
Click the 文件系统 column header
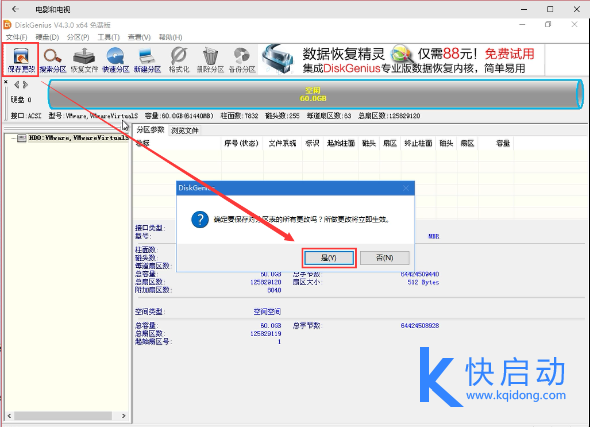tap(282, 143)
